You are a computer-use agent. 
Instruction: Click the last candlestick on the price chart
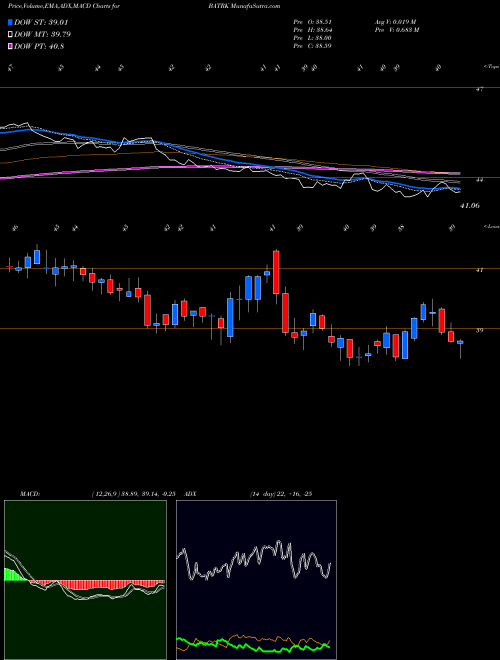[460, 349]
